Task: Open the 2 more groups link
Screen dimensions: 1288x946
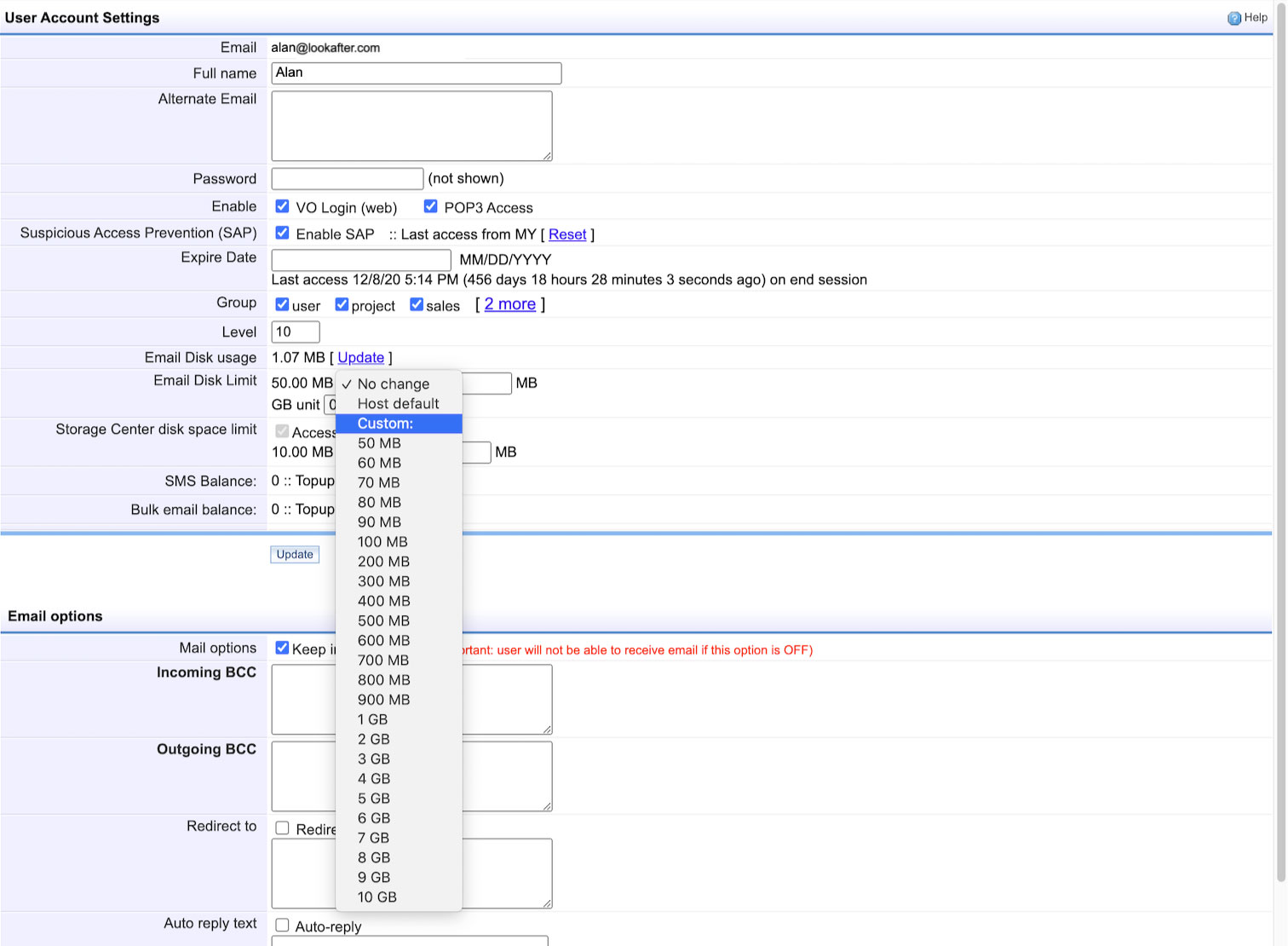Action: click(509, 304)
